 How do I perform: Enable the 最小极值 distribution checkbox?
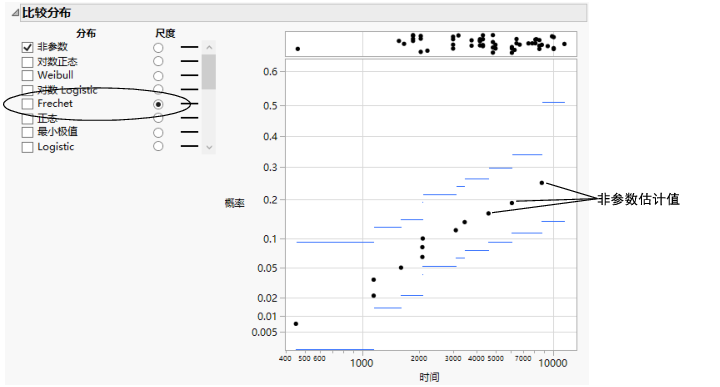(28, 133)
